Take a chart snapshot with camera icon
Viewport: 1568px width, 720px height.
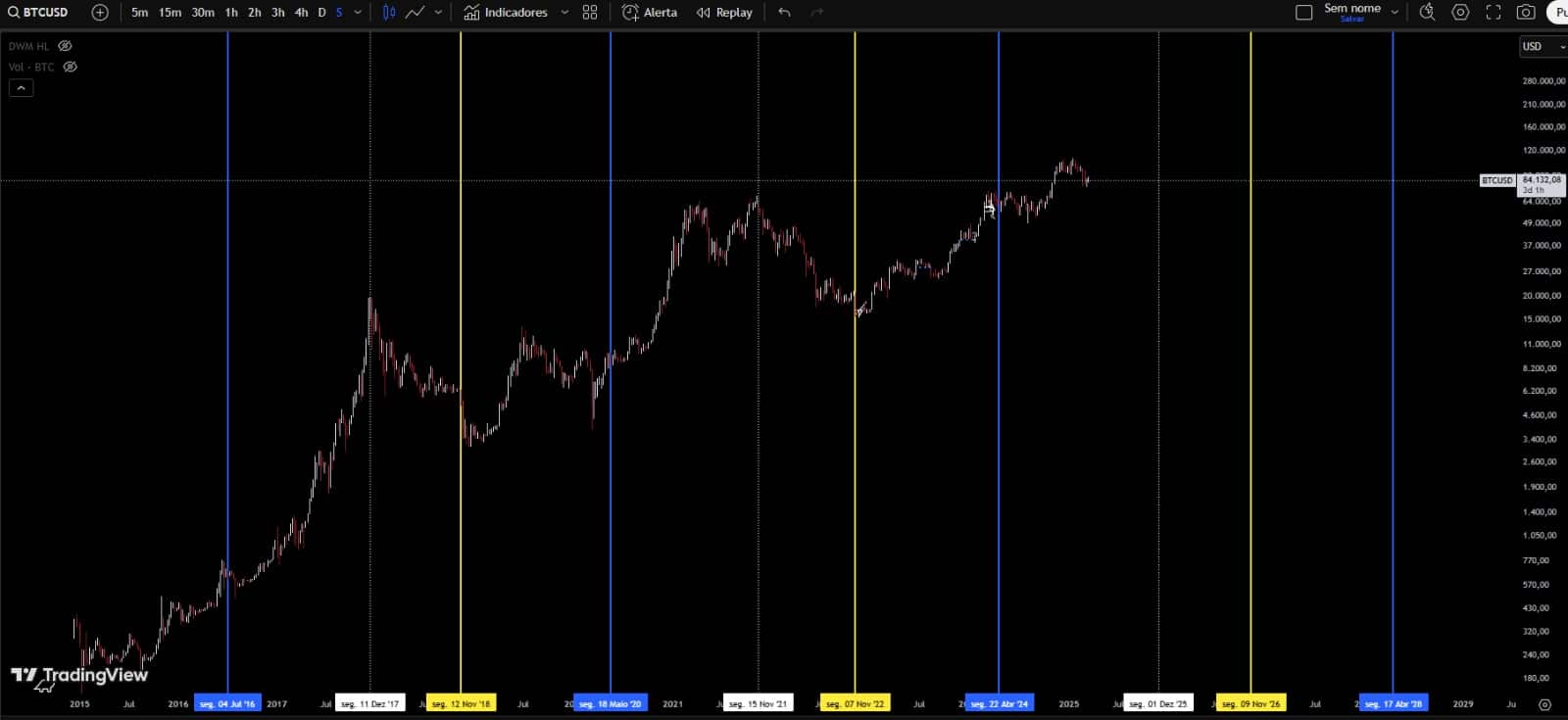1526,13
